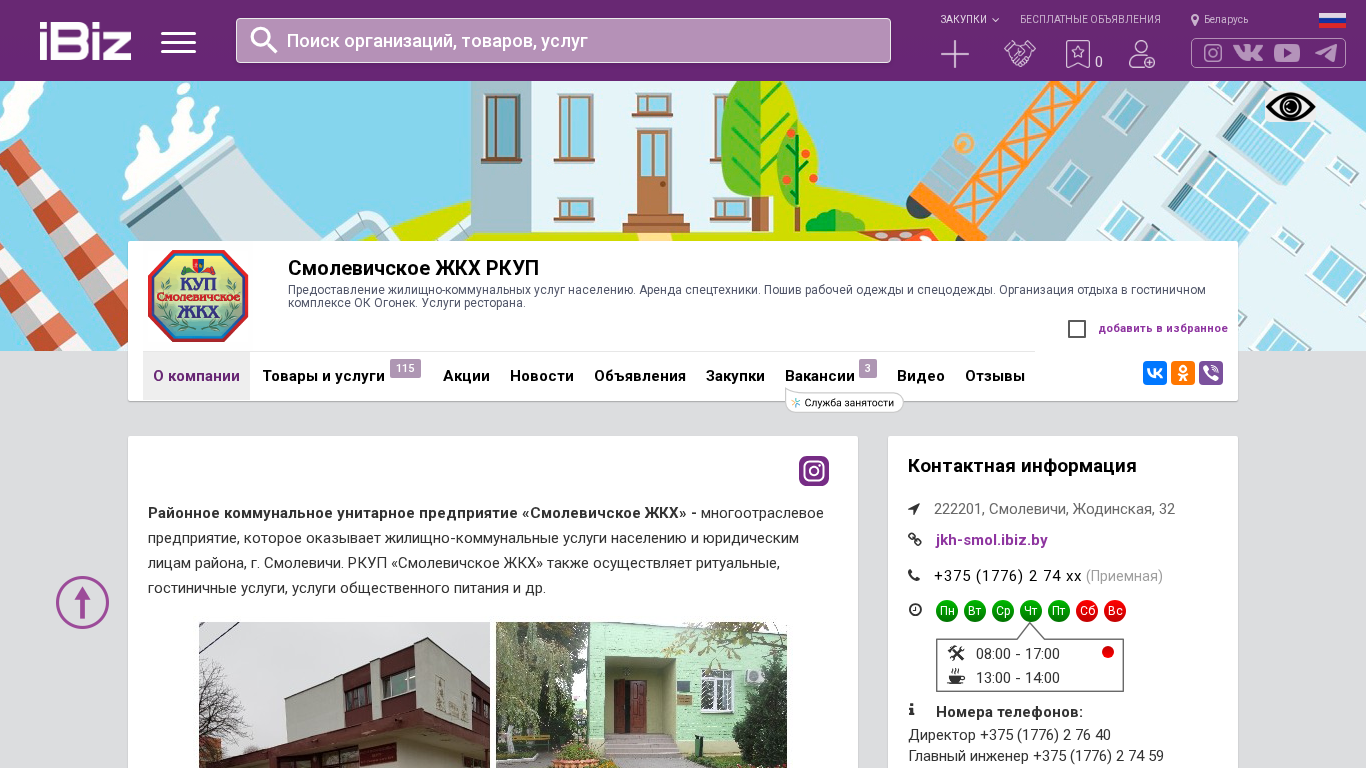
Task: Open the Акции tab
Action: 466,376
